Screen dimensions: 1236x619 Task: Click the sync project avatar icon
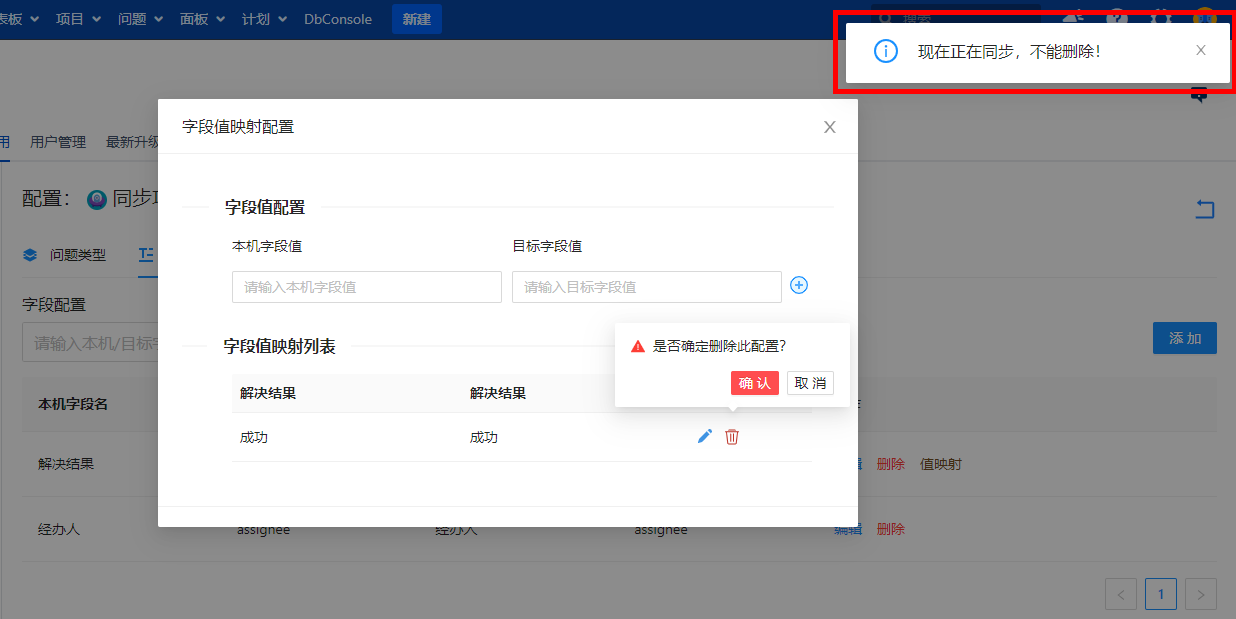pyautogui.click(x=97, y=199)
